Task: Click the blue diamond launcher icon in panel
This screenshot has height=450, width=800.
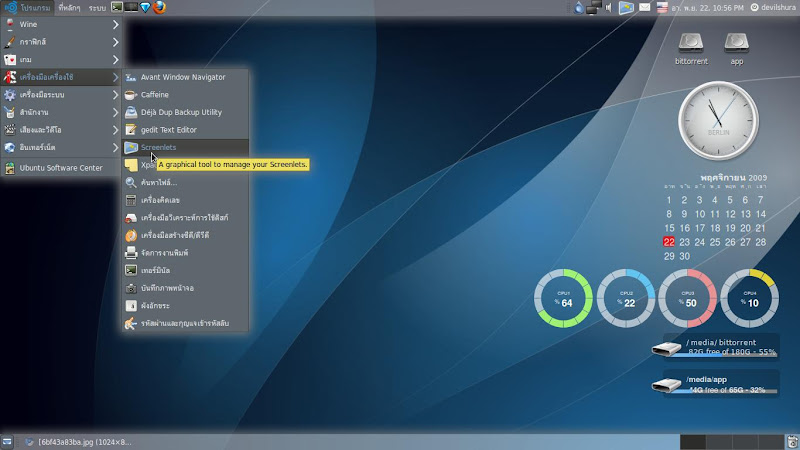Action: pos(145,7)
